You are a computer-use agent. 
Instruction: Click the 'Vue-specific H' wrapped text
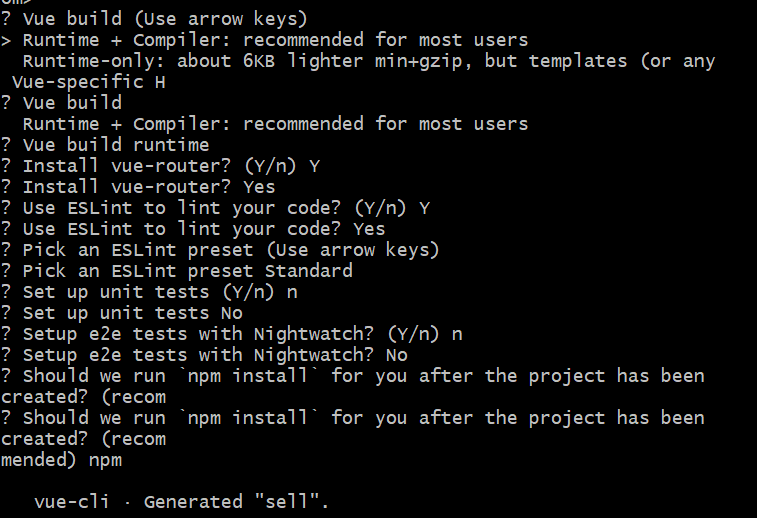[x=88, y=82]
